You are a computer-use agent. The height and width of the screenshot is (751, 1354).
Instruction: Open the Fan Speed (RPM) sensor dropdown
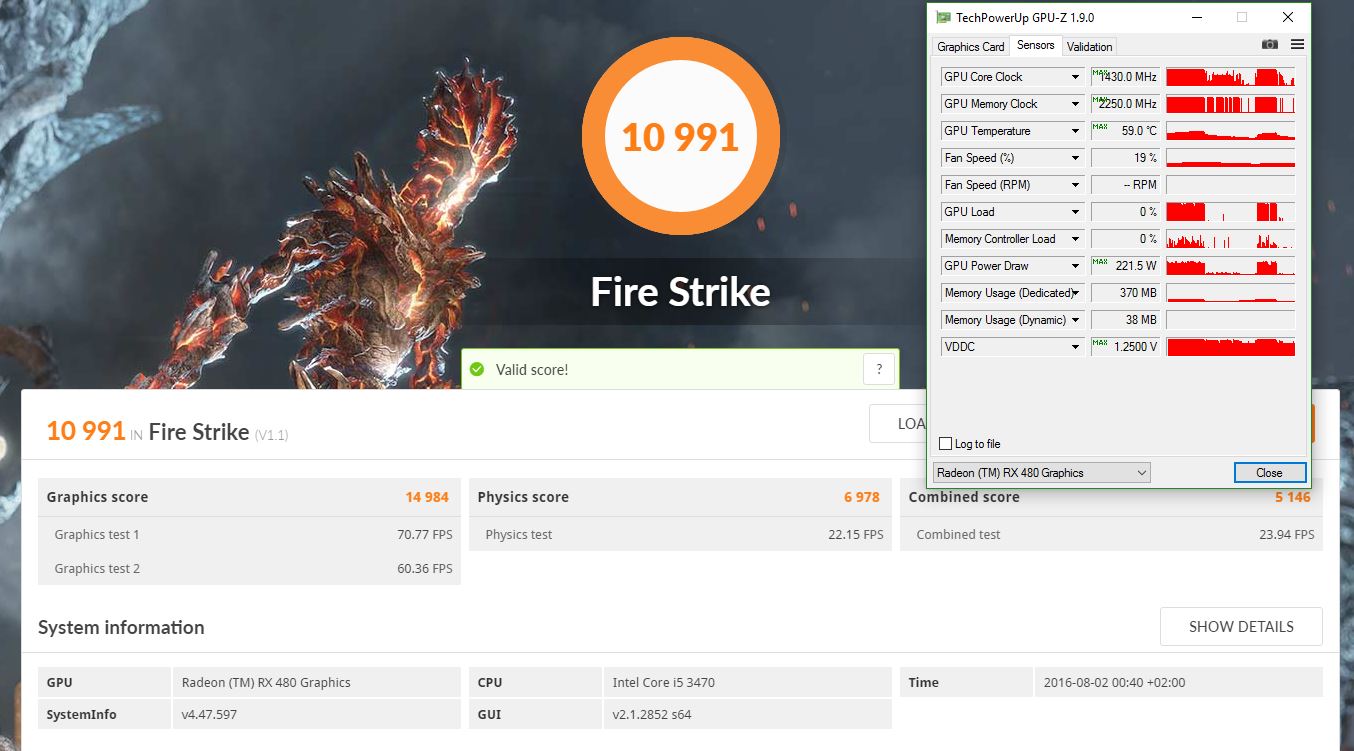pyautogui.click(x=1076, y=185)
